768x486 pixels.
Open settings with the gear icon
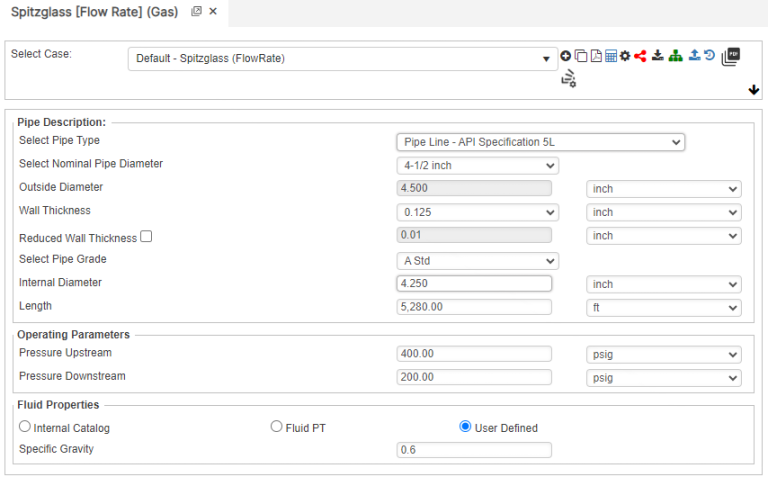coord(625,56)
